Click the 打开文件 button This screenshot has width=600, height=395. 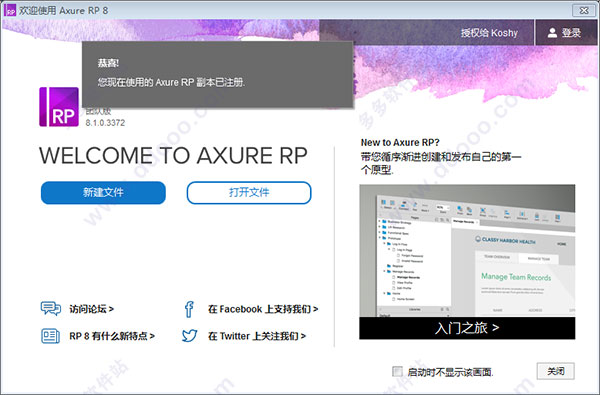pos(249,193)
